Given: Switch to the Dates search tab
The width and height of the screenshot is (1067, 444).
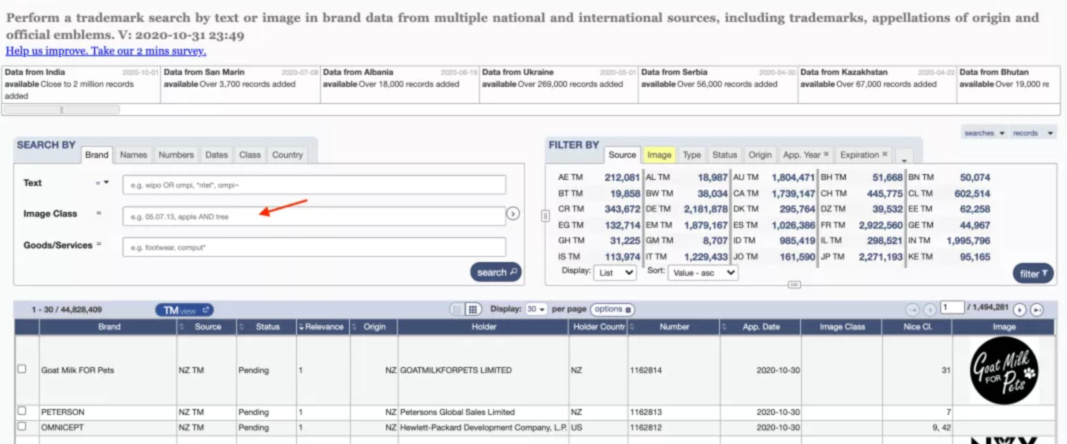Looking at the screenshot, I should [216, 155].
